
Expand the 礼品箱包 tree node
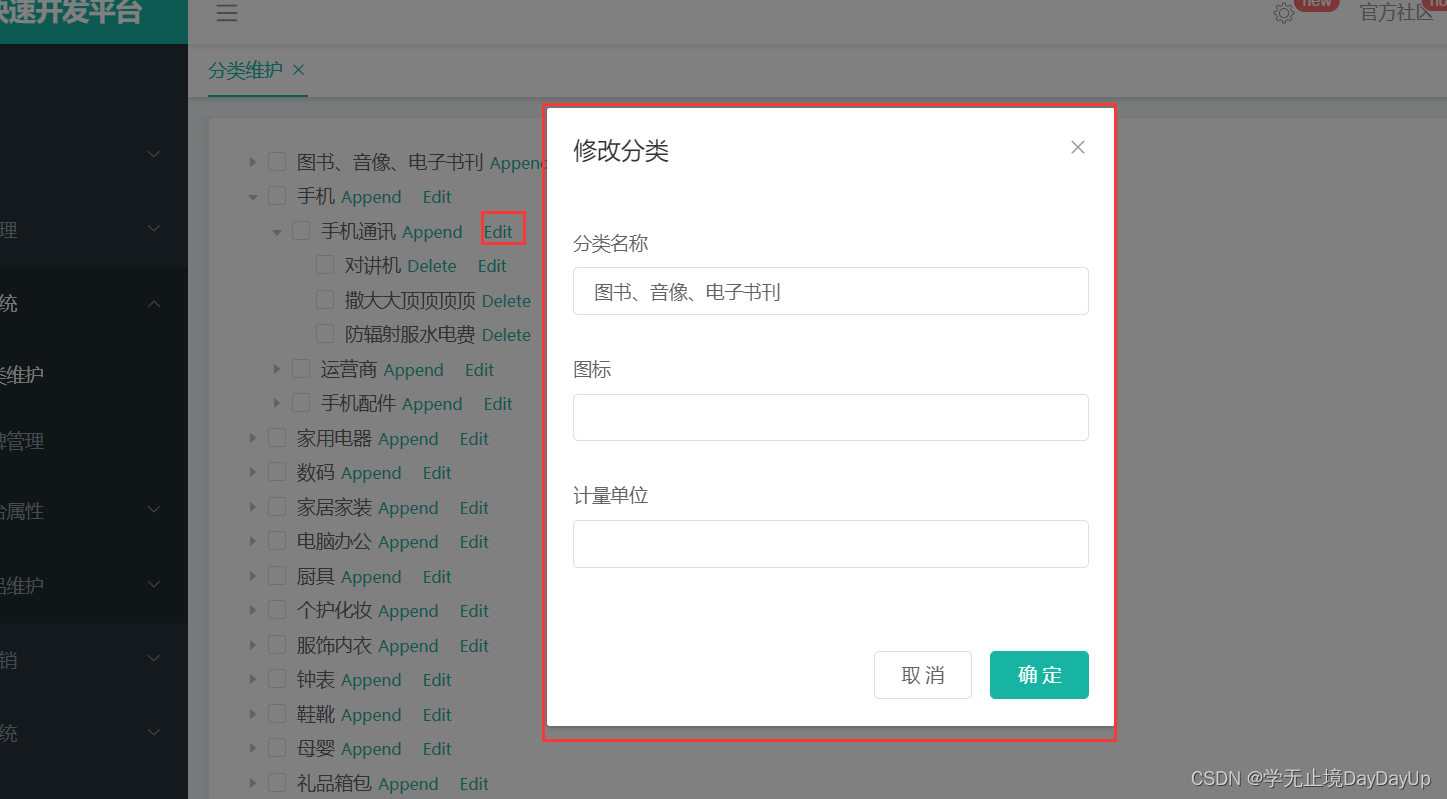click(x=253, y=783)
